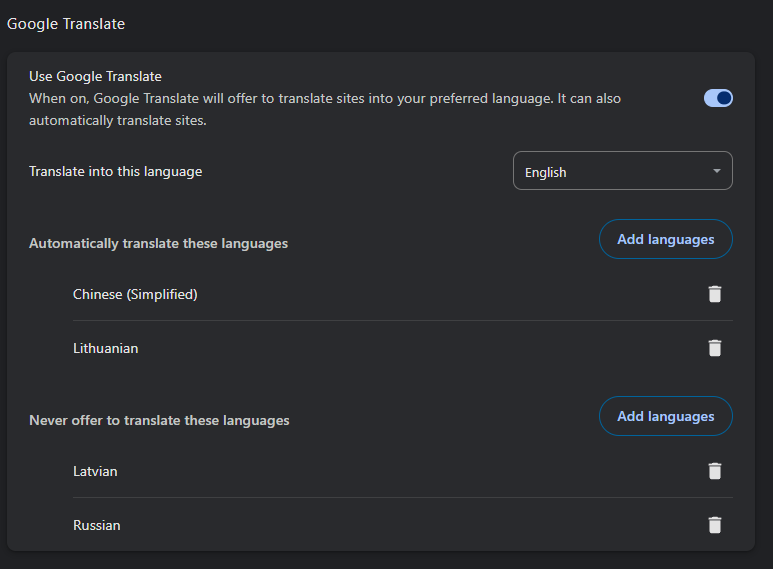Click the caret arrow beside English

[x=716, y=171]
